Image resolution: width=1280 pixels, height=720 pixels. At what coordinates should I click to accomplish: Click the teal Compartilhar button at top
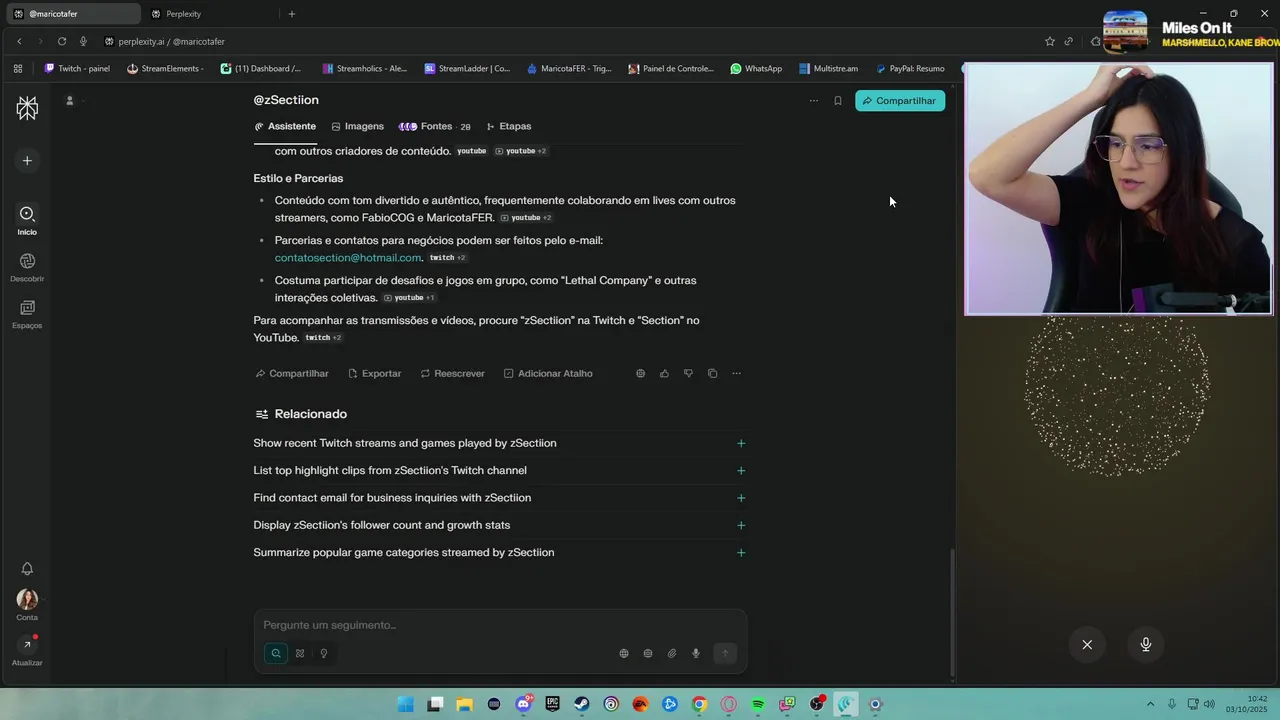coord(900,101)
